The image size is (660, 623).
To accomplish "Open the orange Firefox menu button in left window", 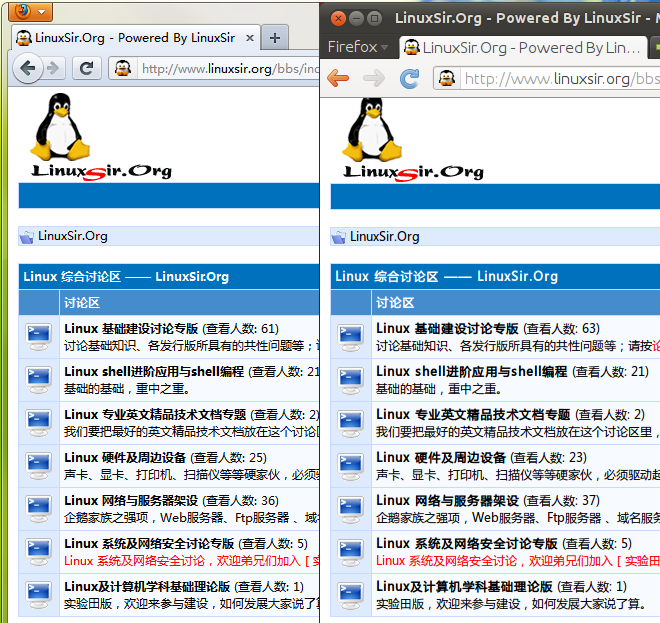I will [30, 11].
